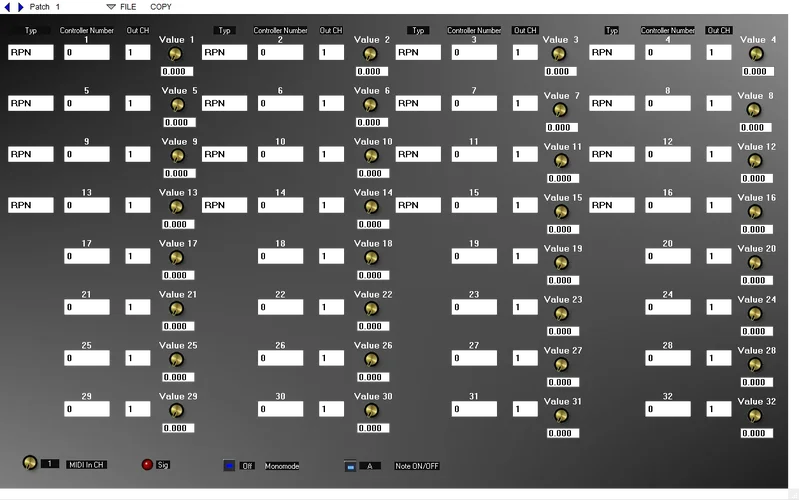Toggle the Monomode blue switch
The width and height of the screenshot is (799, 500).
point(229,466)
